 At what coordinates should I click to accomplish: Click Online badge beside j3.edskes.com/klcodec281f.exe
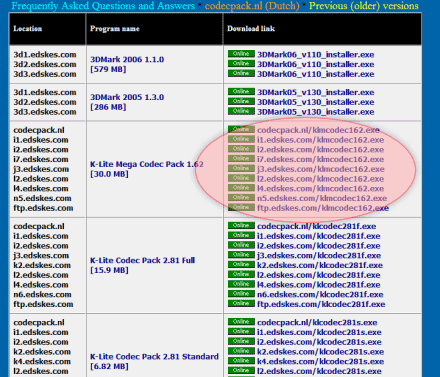point(241,255)
